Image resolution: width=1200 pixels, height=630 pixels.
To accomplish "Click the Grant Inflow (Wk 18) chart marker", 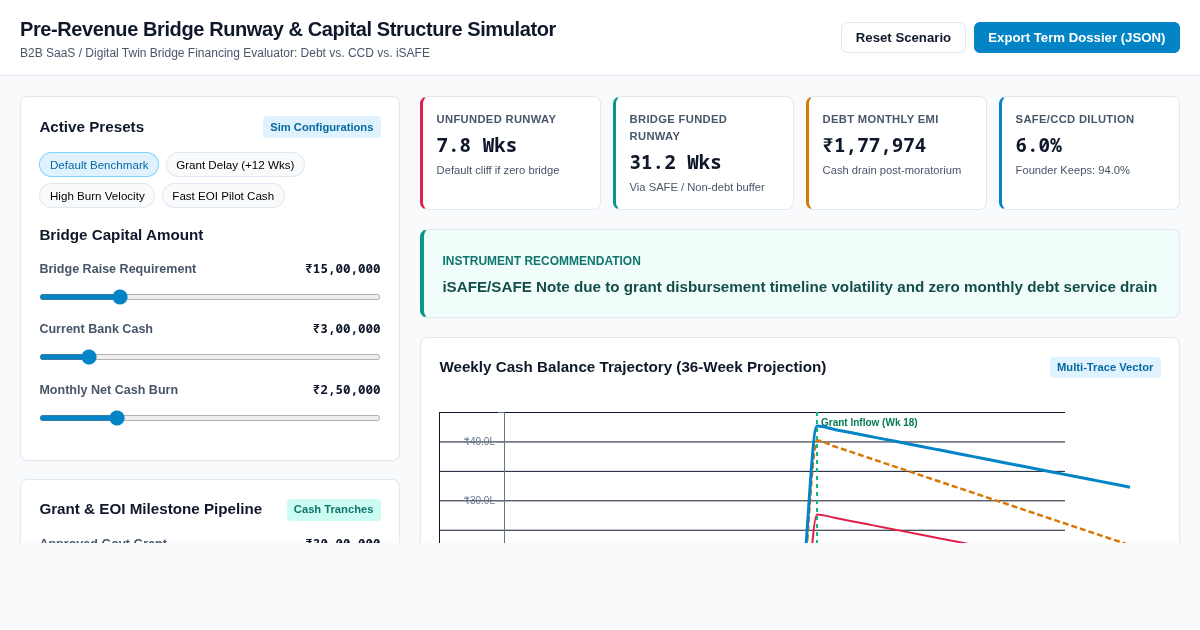I will (x=869, y=423).
